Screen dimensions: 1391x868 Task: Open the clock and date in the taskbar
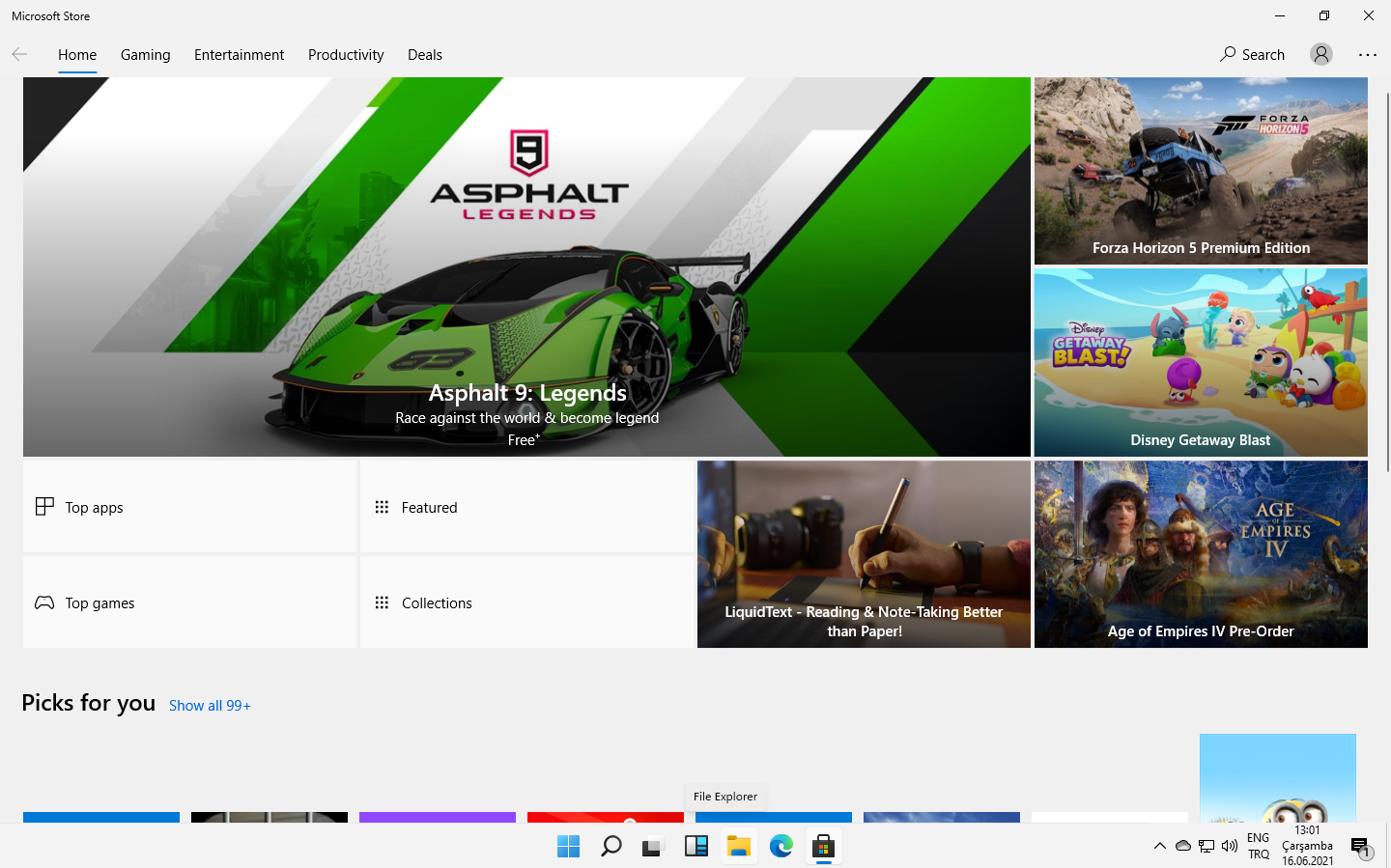(1308, 846)
